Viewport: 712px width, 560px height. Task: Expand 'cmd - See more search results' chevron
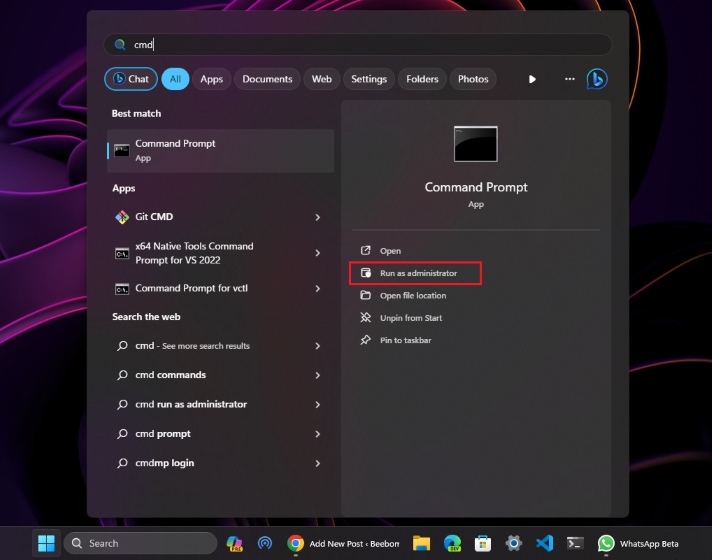317,346
